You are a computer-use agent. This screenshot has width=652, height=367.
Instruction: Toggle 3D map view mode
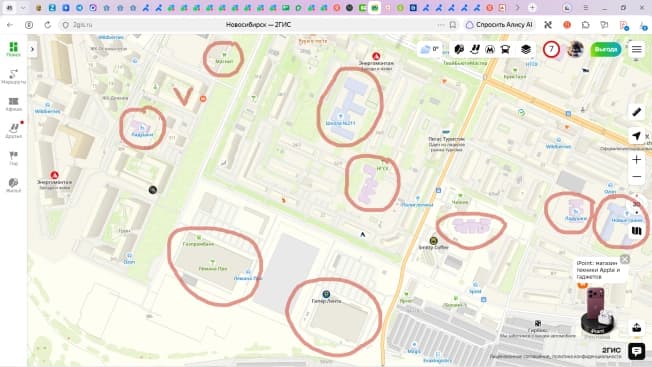pos(637,204)
